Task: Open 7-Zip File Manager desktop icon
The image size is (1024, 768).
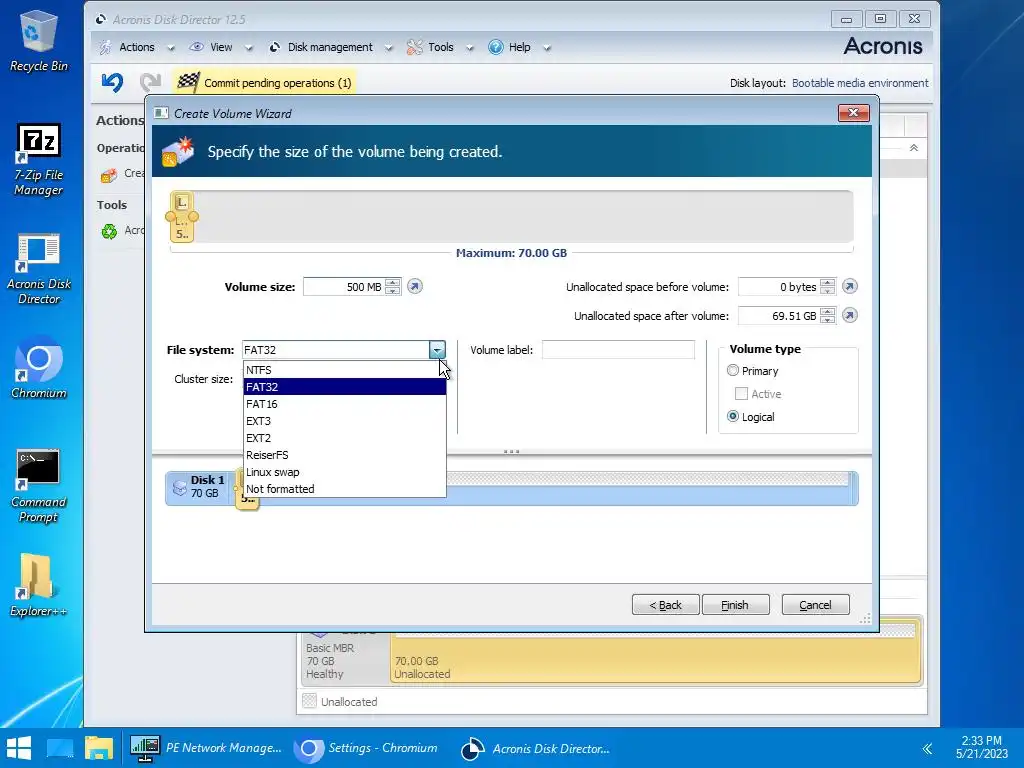Action: [x=39, y=160]
